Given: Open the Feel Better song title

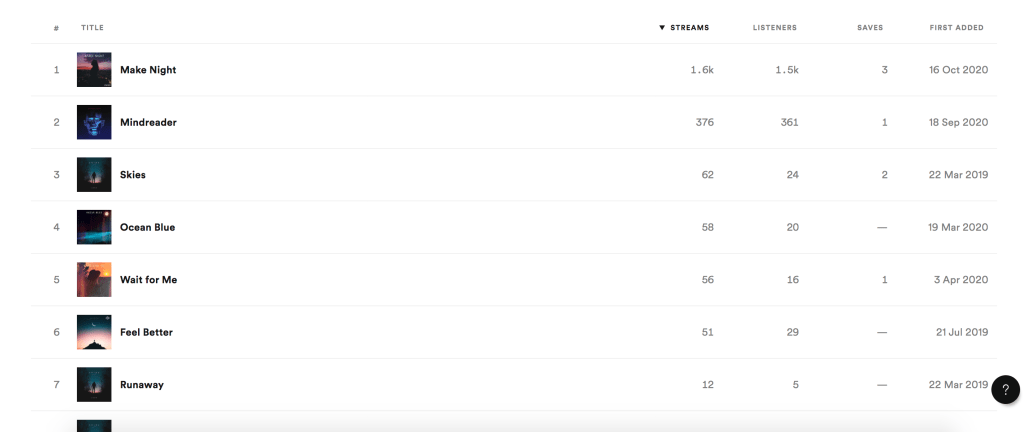Looking at the screenshot, I should click(146, 332).
